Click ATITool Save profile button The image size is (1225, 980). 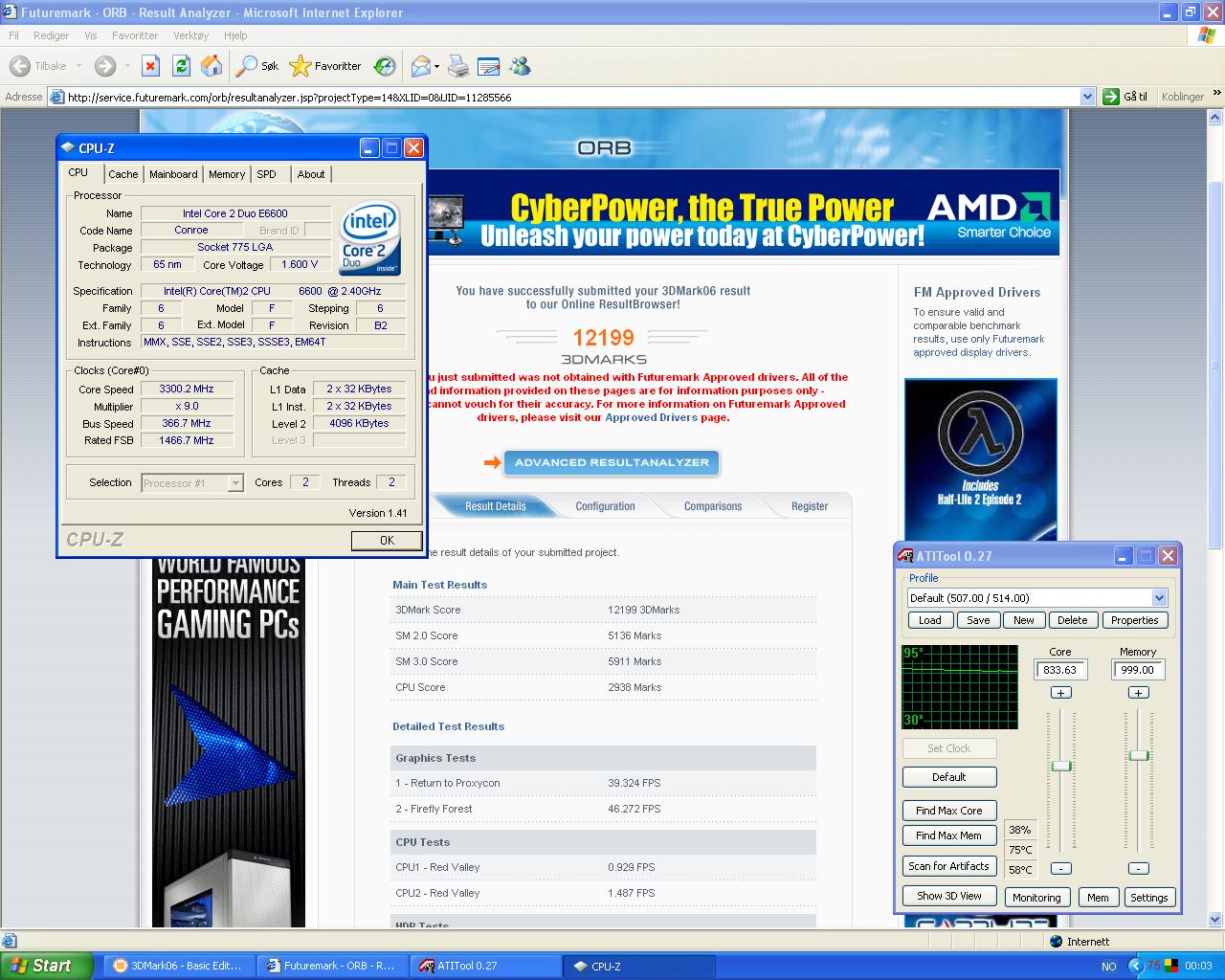tap(978, 620)
